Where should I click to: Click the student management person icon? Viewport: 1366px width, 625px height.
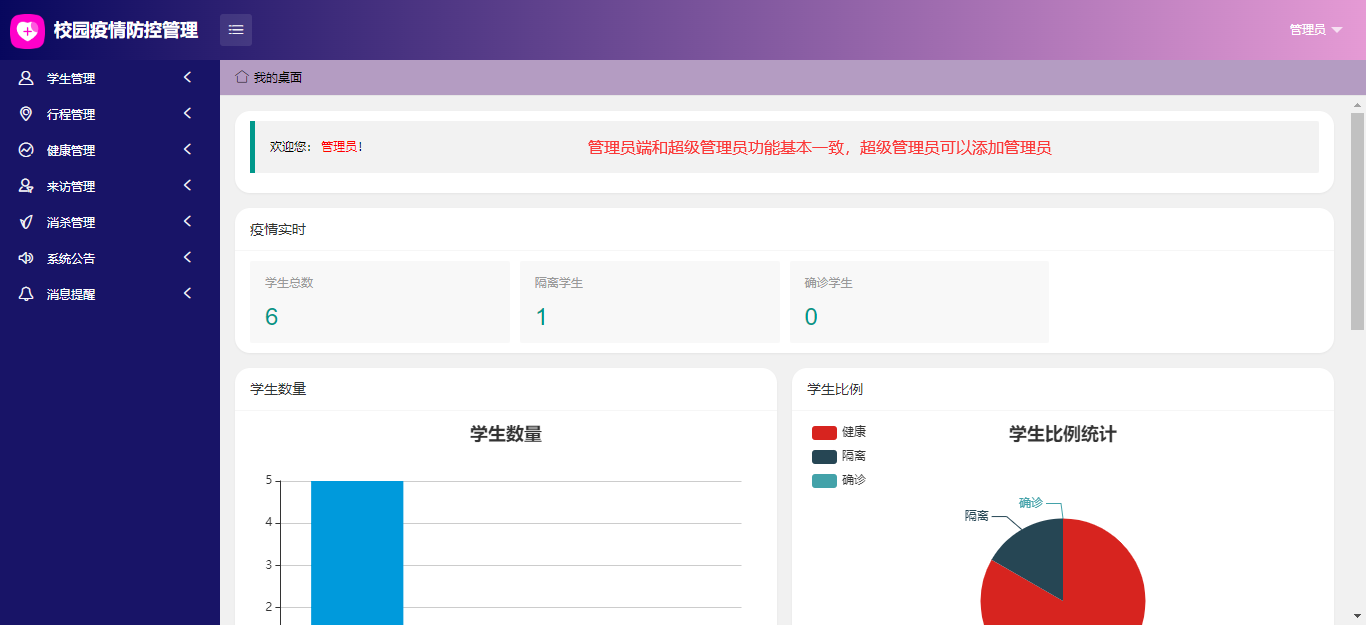coord(26,78)
